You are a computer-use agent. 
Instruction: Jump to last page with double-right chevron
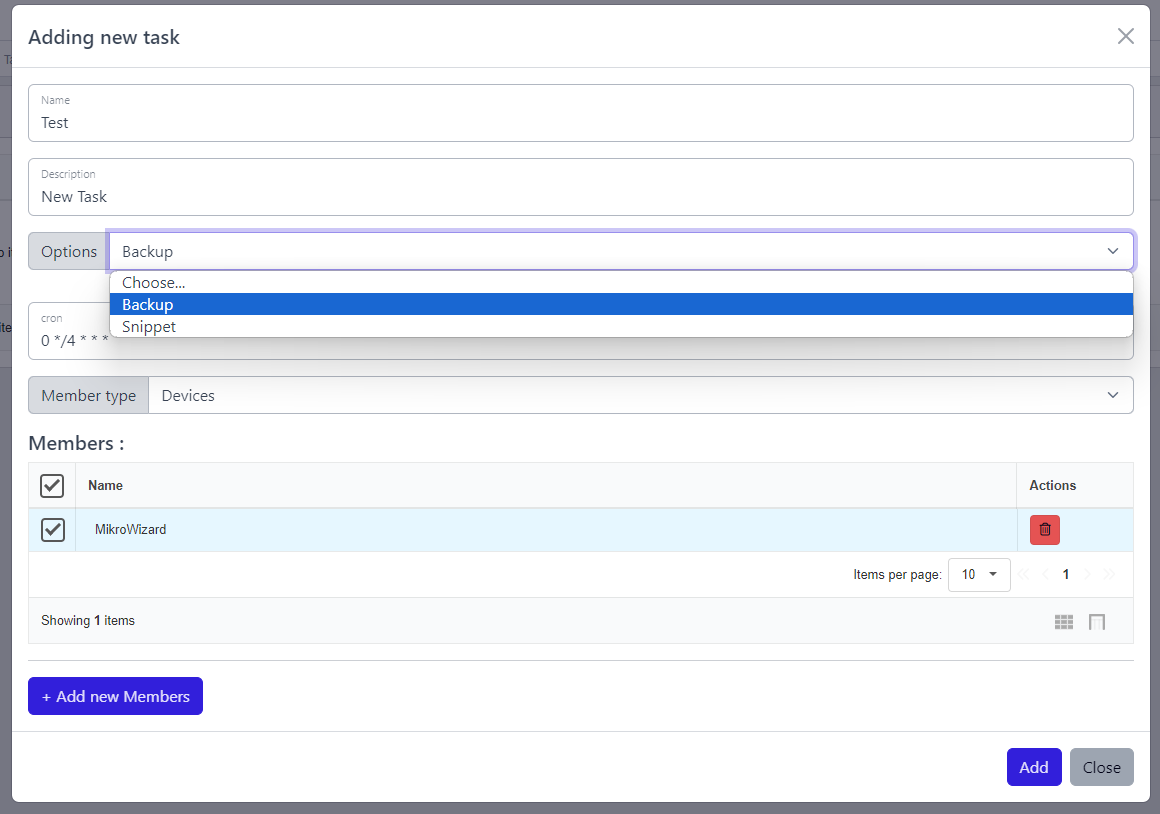(1108, 574)
